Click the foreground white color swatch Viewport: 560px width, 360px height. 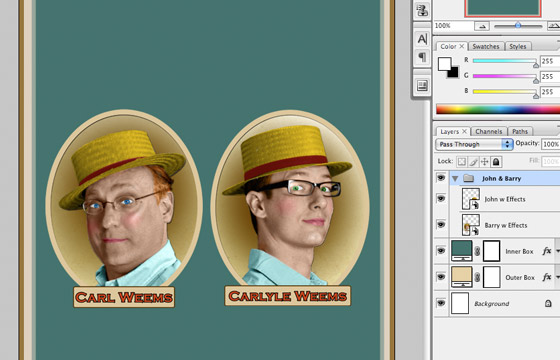pyautogui.click(x=444, y=64)
